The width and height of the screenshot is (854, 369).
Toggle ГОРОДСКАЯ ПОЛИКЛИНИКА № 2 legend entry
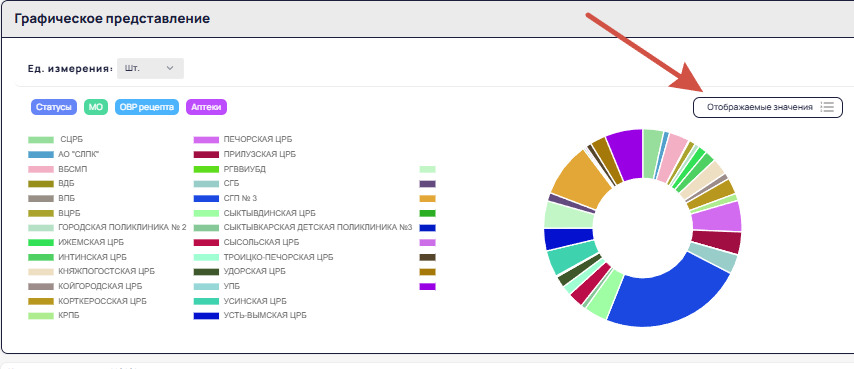(x=107, y=227)
